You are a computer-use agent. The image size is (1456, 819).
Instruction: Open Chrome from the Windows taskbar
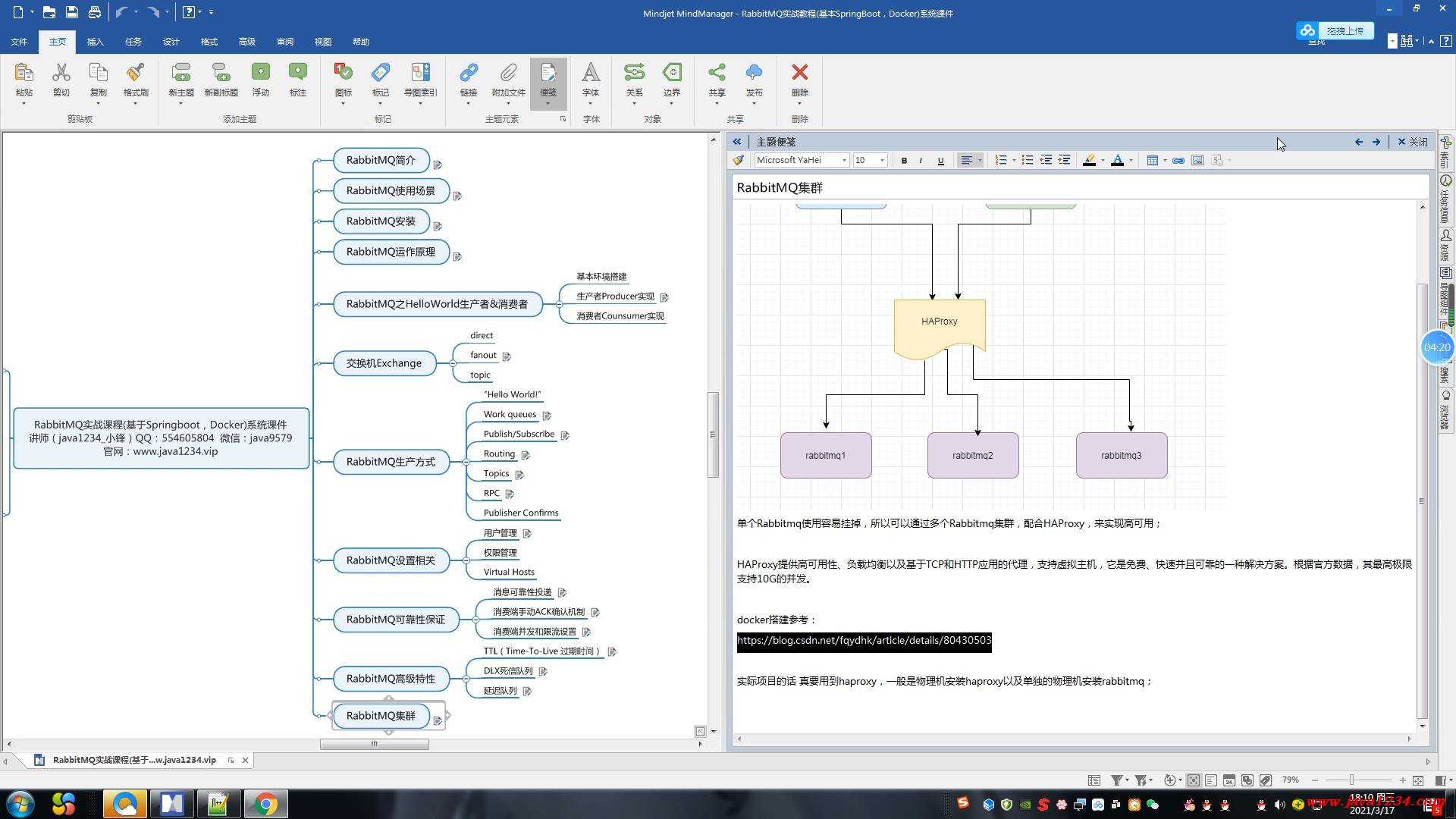265,804
